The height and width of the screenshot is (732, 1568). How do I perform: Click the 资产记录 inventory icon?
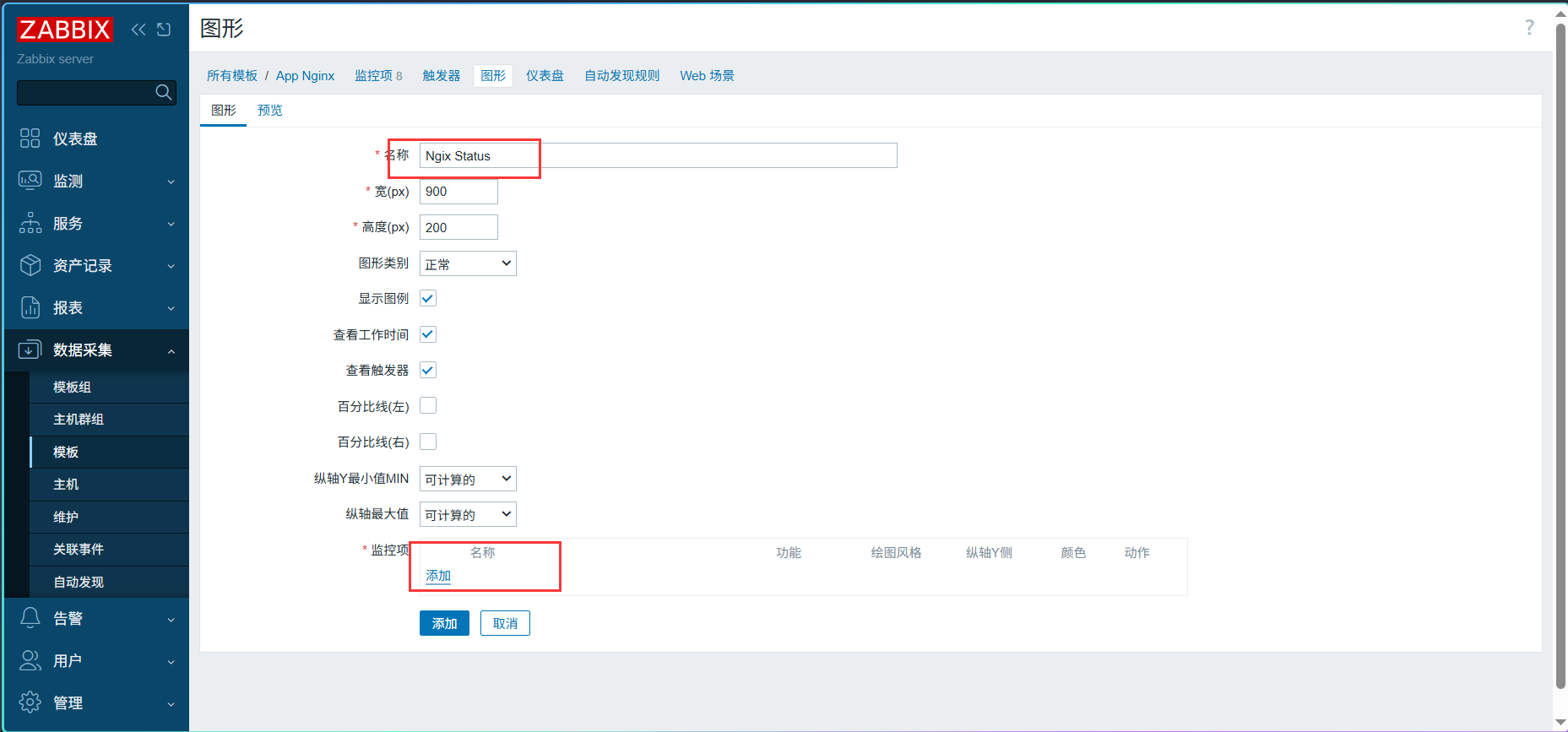pyautogui.click(x=30, y=265)
